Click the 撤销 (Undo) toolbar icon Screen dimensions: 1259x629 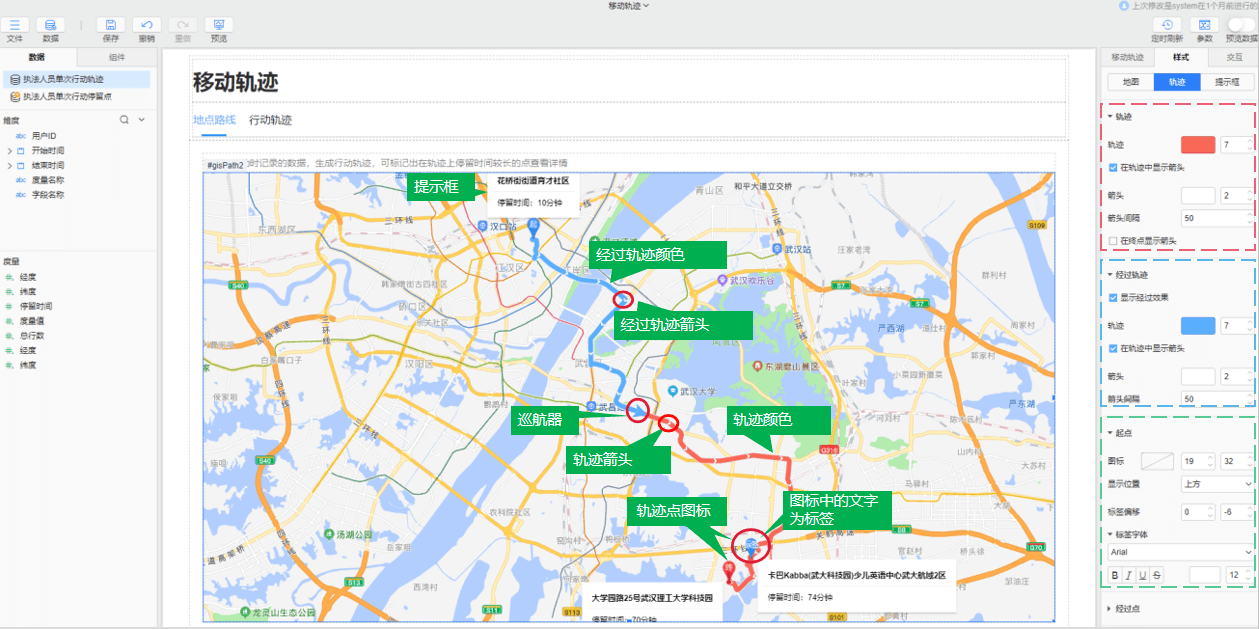tap(147, 25)
